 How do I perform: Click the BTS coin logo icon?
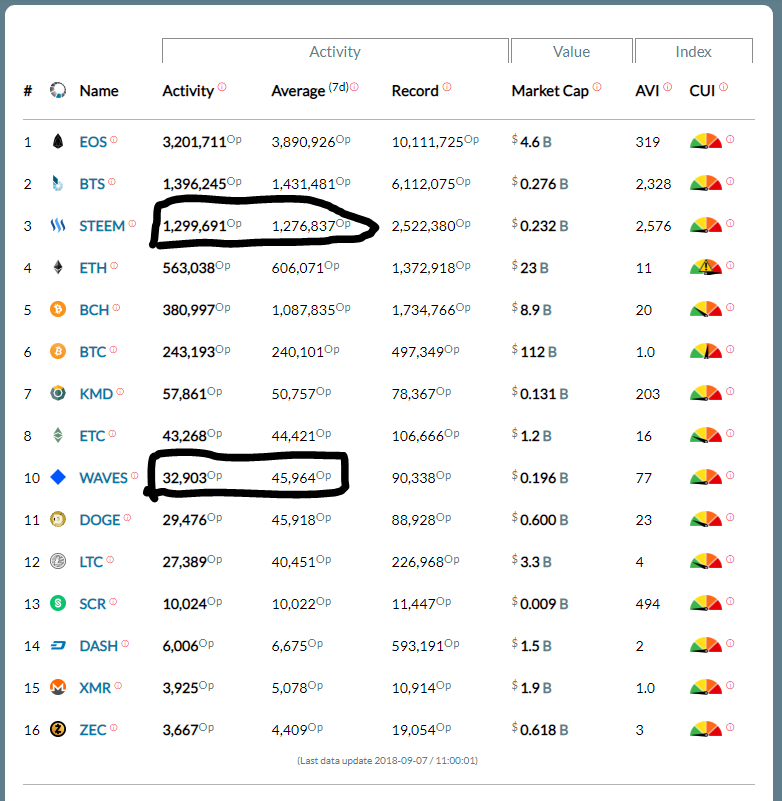[58, 183]
